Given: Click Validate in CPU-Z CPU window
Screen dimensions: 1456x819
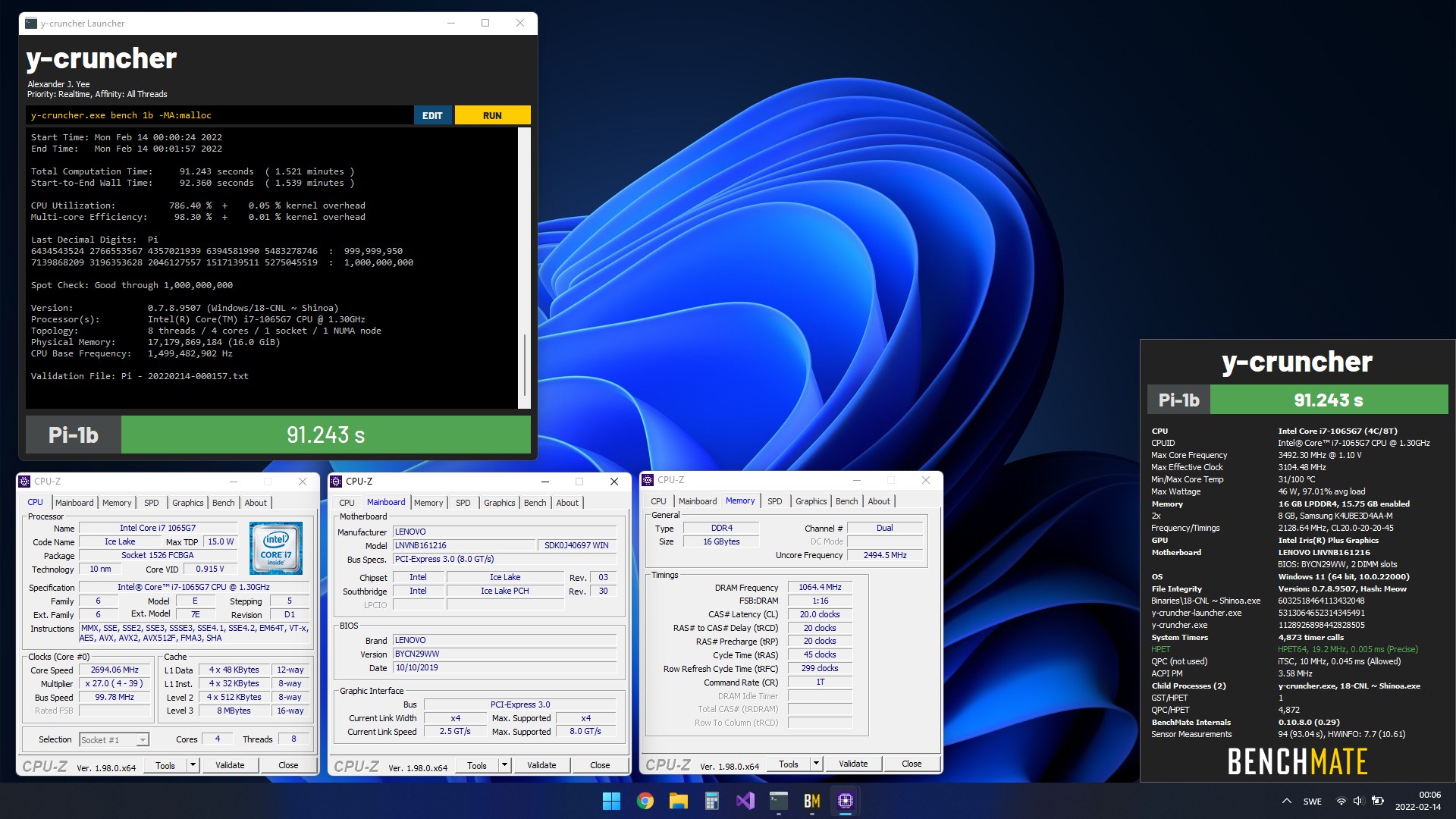Looking at the screenshot, I should pyautogui.click(x=230, y=765).
